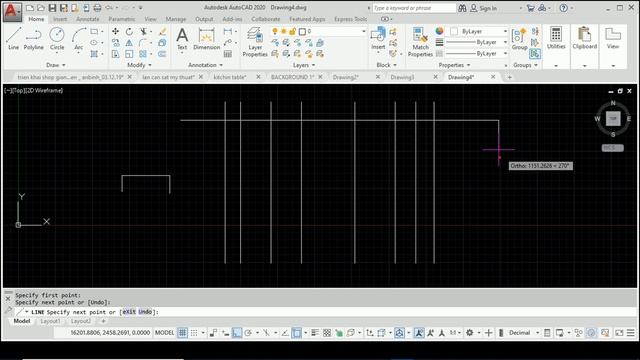Switch to Drawing3 file tab

point(402,77)
